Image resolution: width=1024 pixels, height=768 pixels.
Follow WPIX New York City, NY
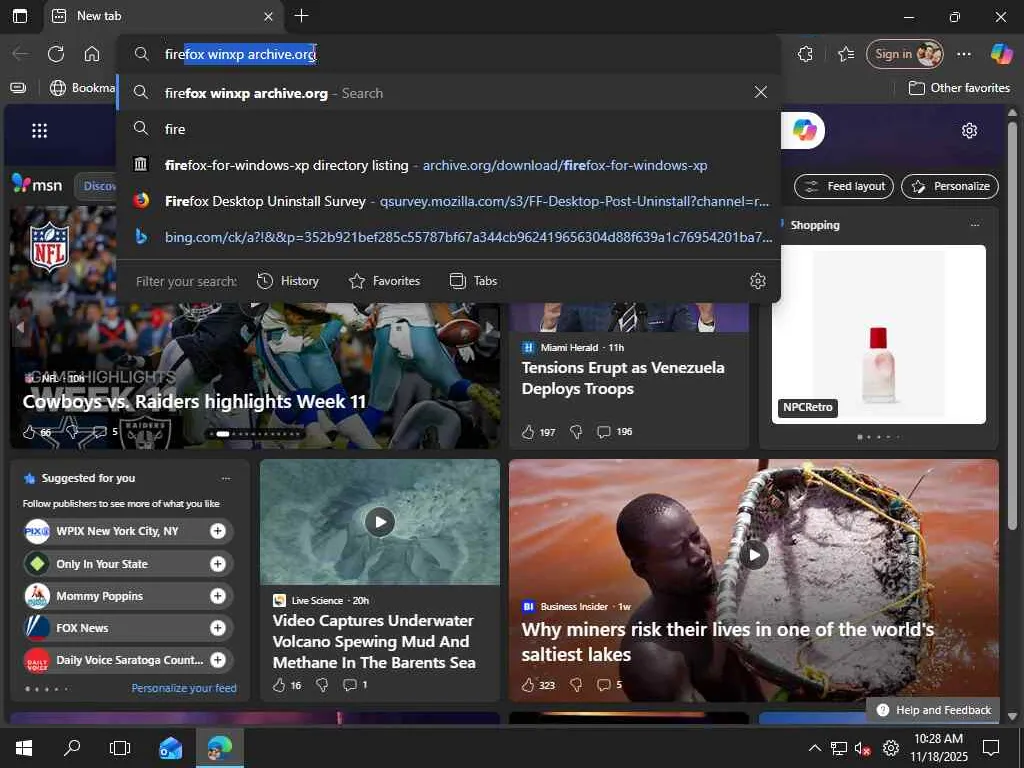pos(217,531)
